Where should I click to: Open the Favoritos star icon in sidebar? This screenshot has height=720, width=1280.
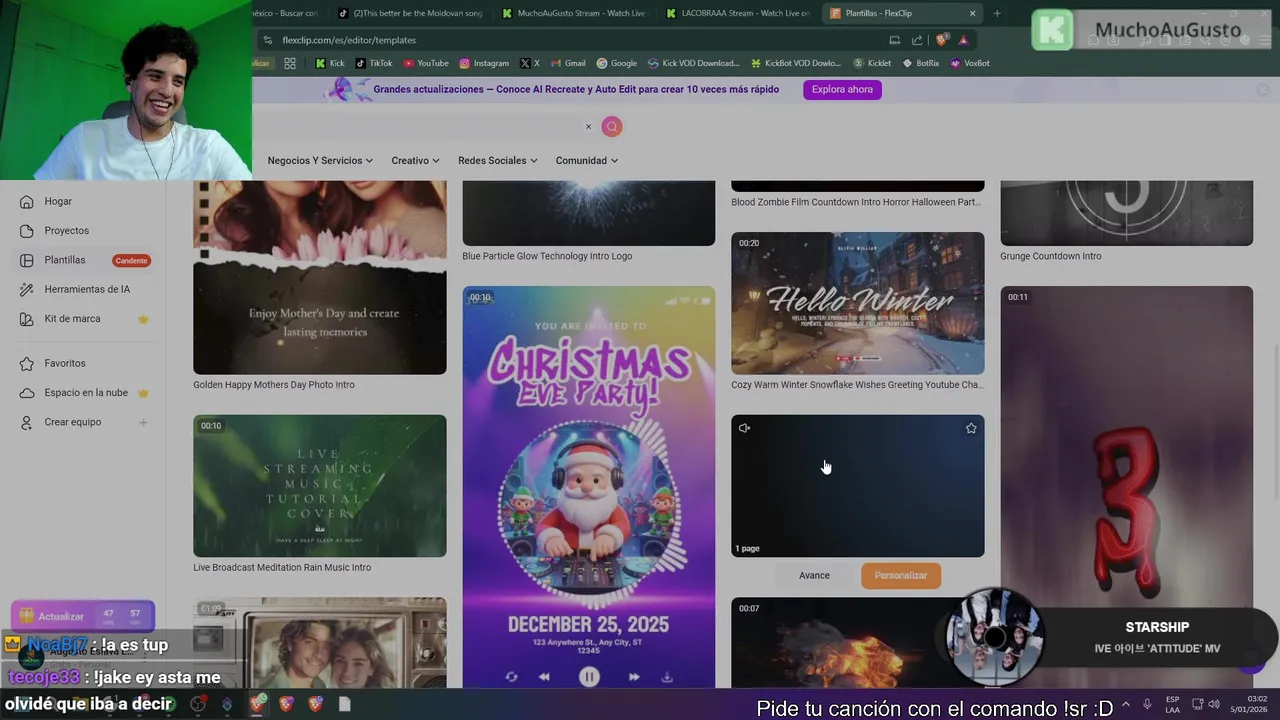(27, 363)
